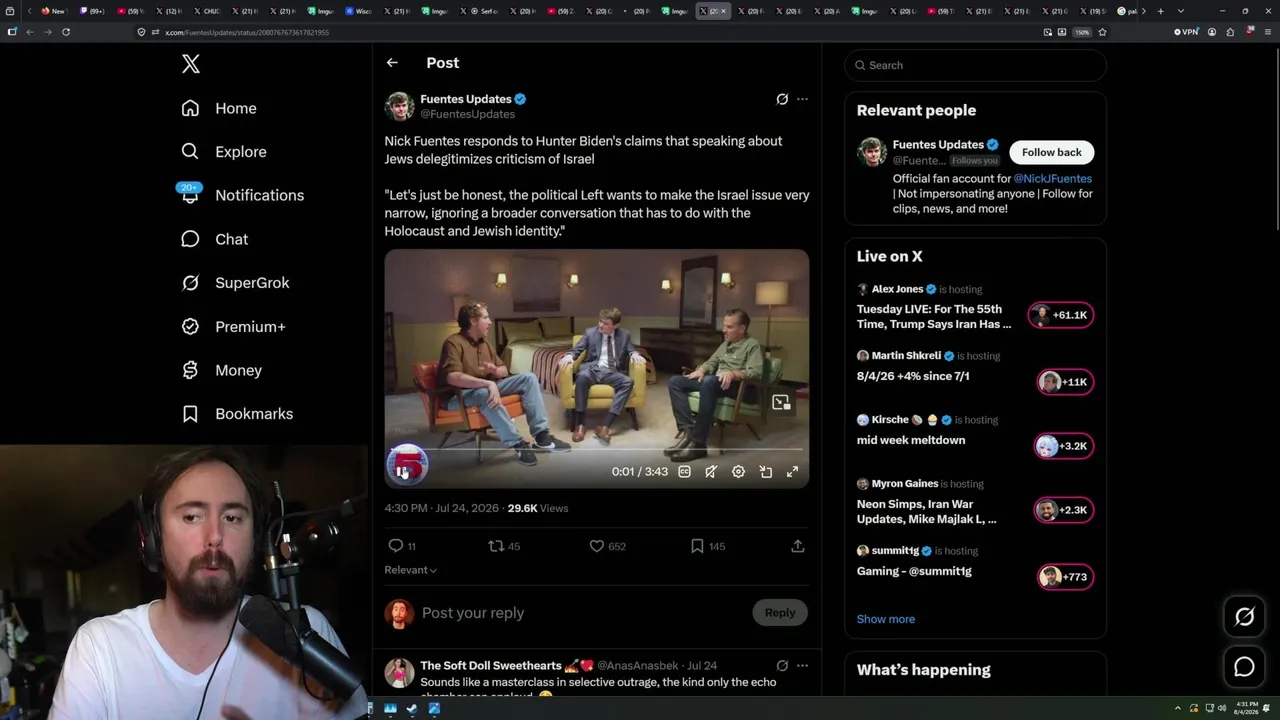Unmute the video audio
Screen dimensions: 1280x720
point(711,472)
